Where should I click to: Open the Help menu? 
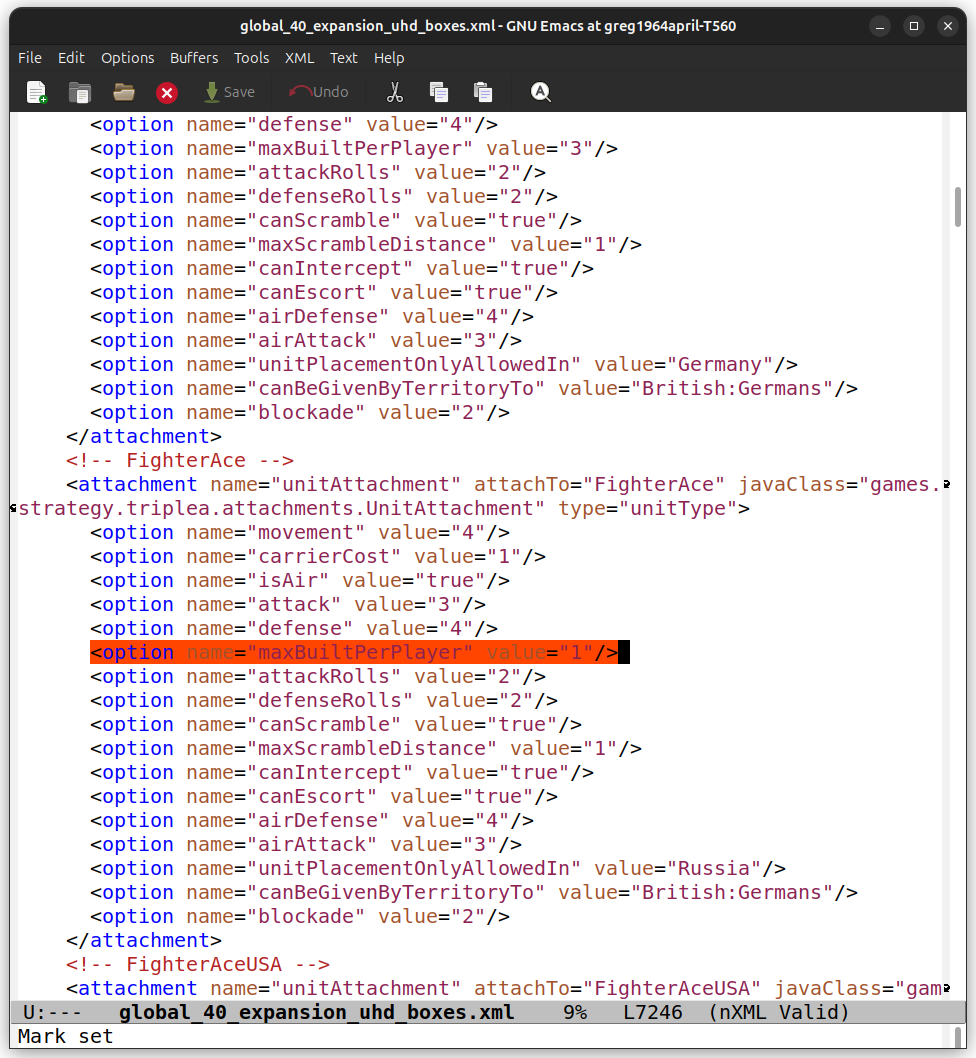[x=389, y=58]
